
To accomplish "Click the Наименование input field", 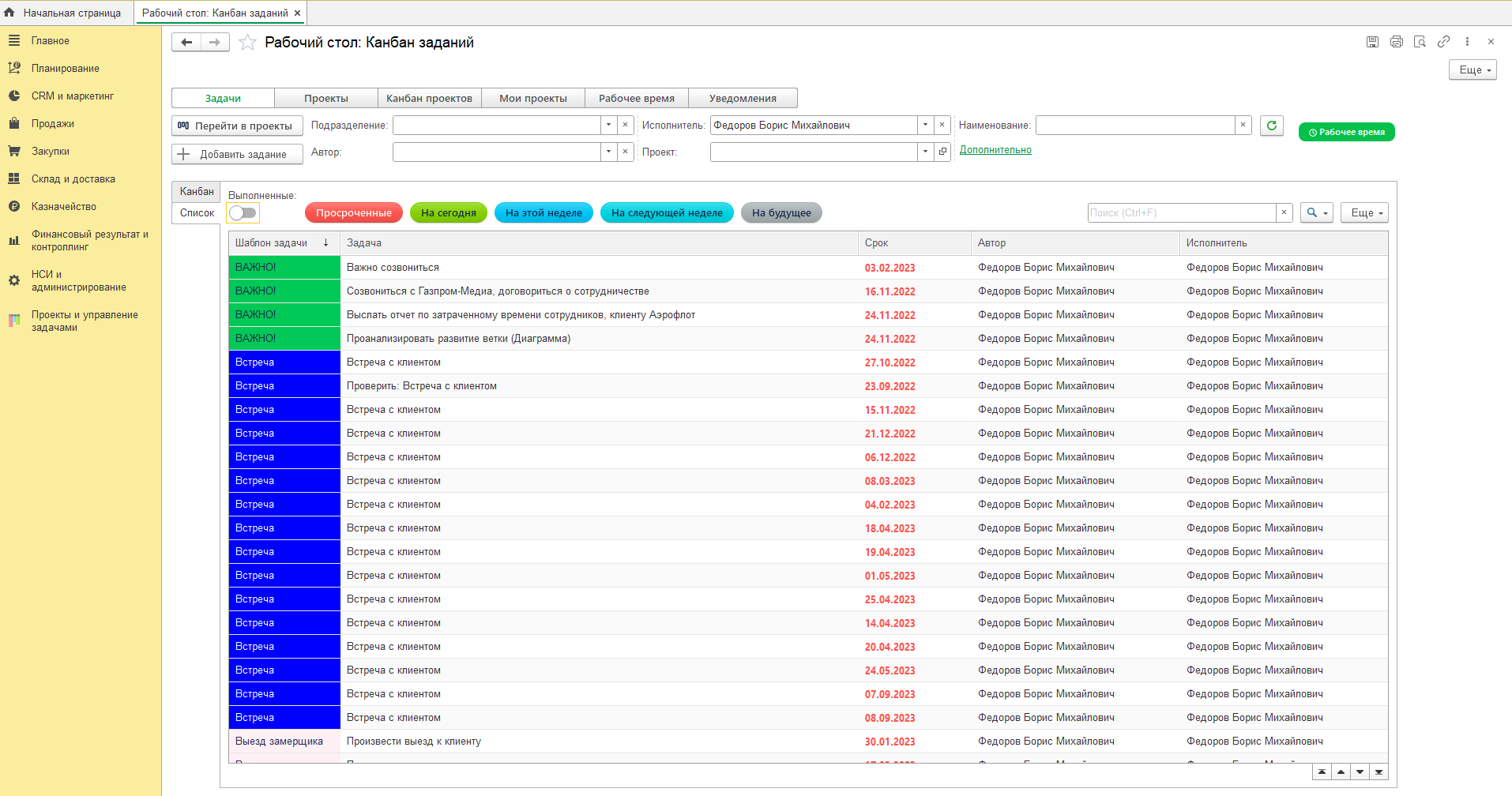I will 1135,125.
